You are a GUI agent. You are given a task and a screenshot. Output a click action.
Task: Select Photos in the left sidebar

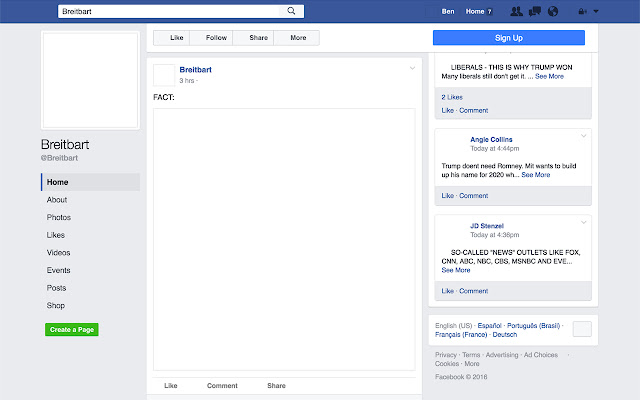[59, 217]
